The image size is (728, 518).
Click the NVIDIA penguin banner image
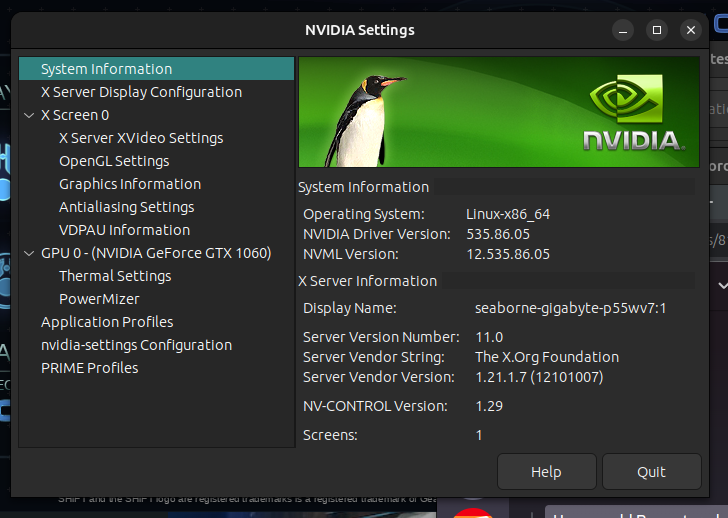pyautogui.click(x=499, y=112)
